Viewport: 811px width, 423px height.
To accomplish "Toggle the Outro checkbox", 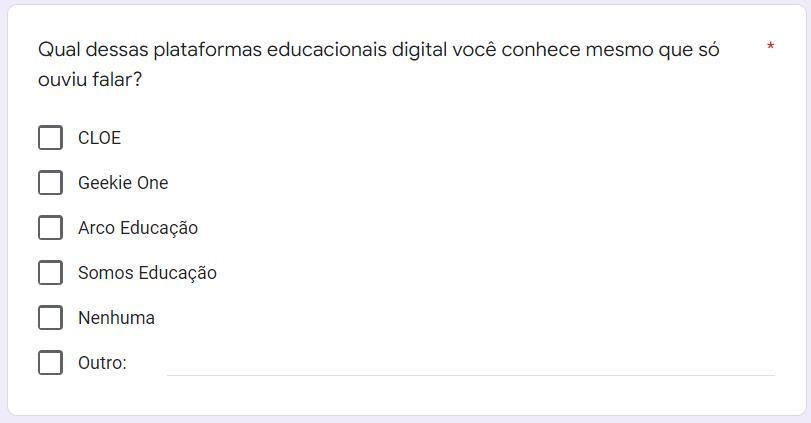I will tap(50, 363).
